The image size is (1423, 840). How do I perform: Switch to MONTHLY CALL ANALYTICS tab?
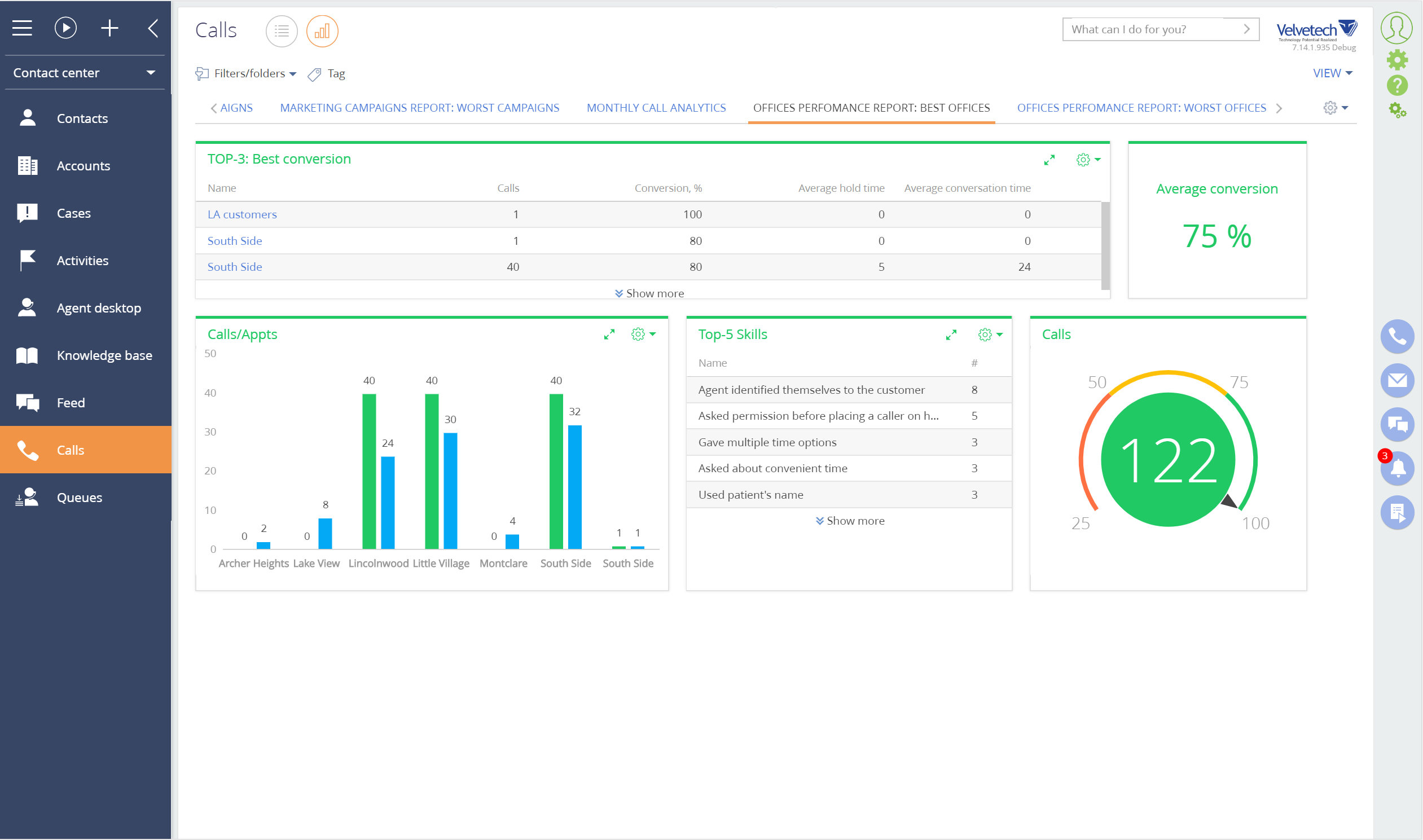tap(656, 108)
